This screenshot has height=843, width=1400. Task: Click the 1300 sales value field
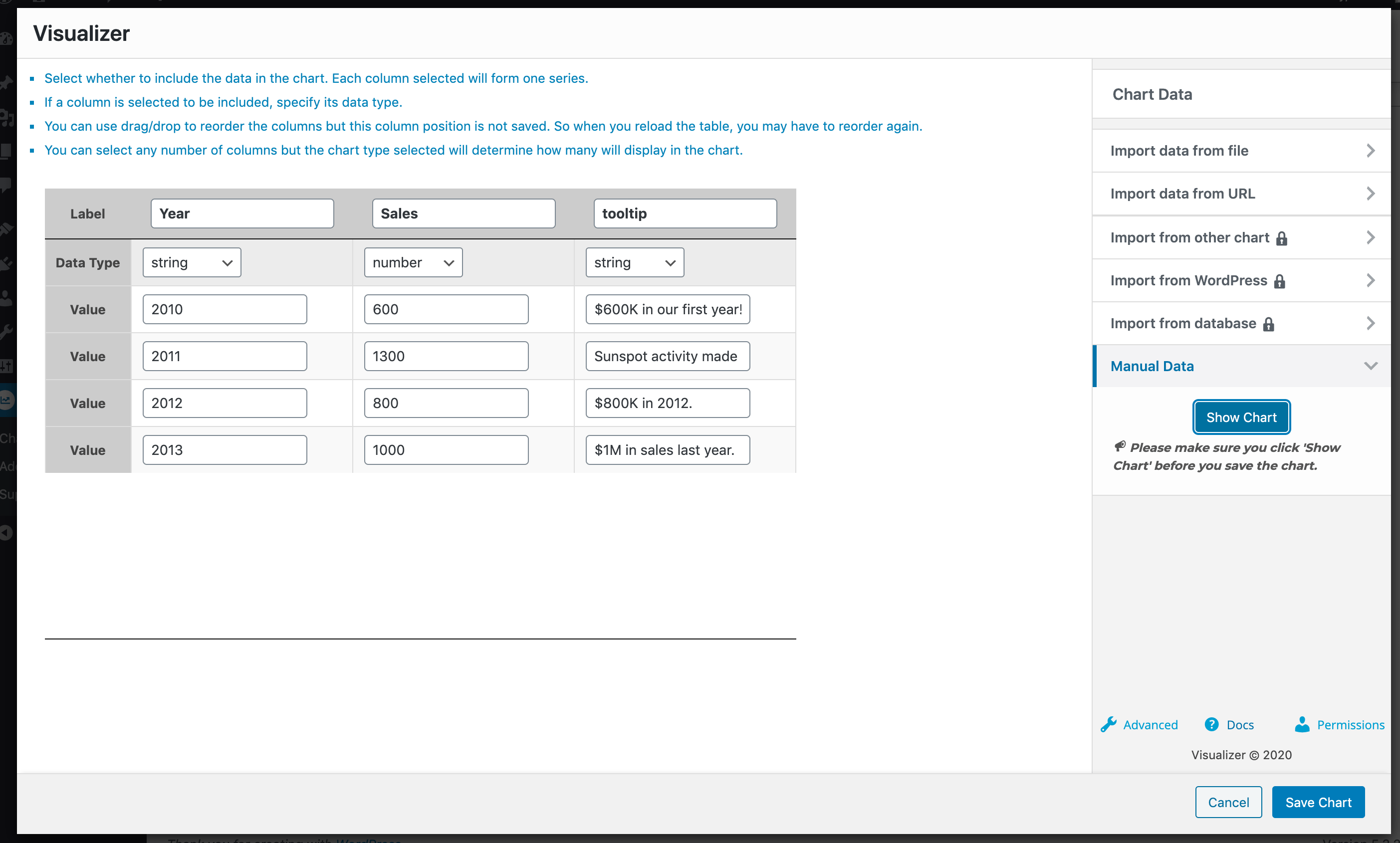tap(446, 356)
